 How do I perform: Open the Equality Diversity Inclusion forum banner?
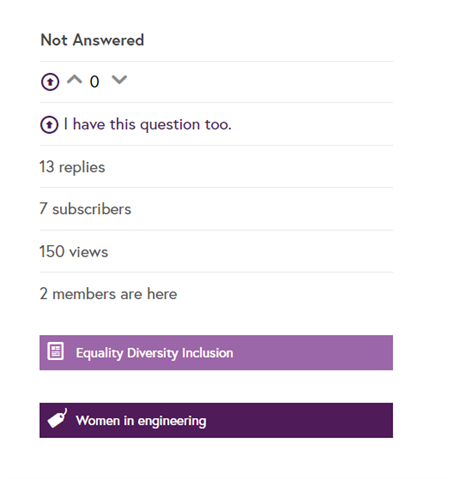point(216,353)
